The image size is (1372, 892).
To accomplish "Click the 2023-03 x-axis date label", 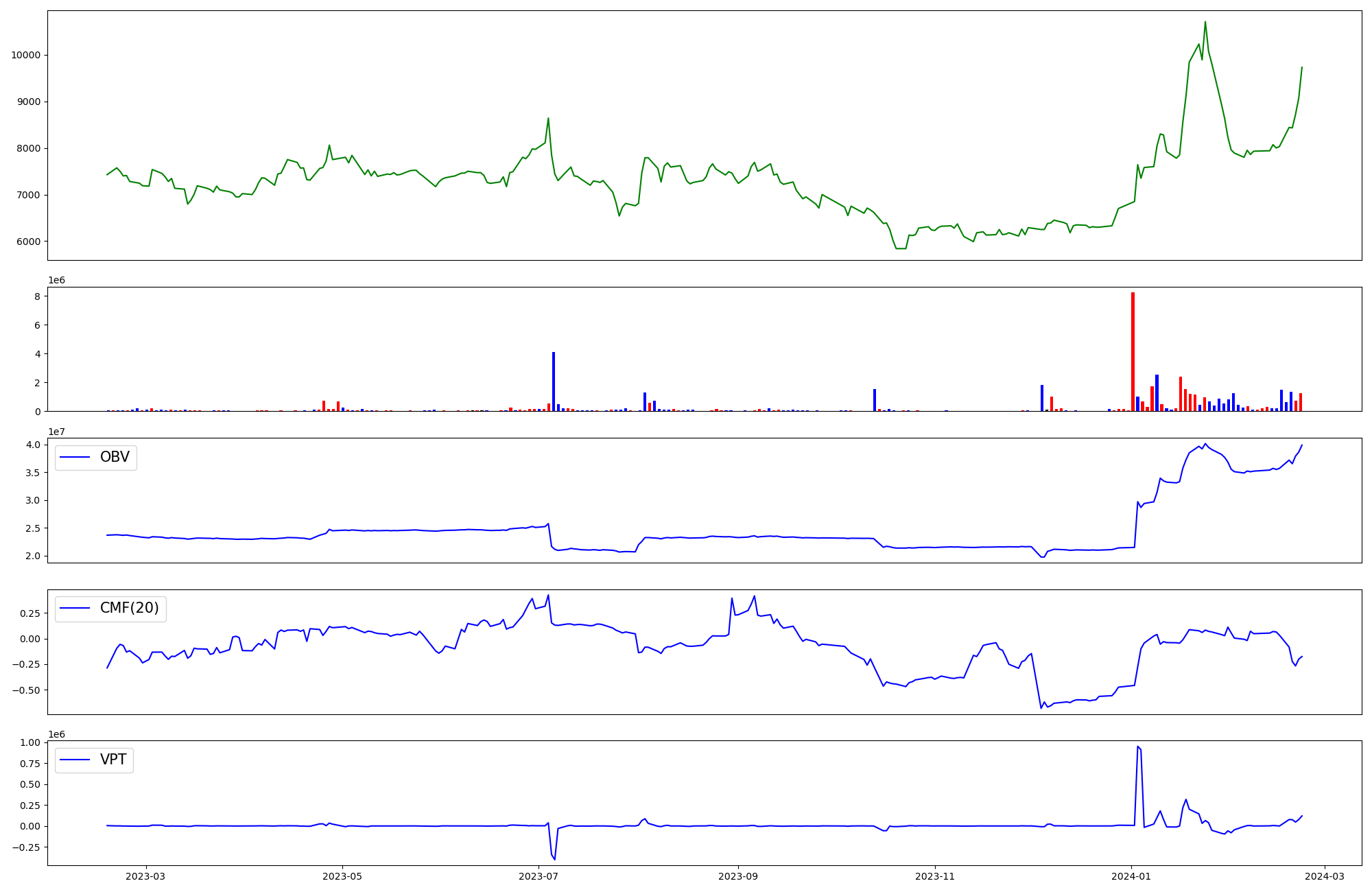I will pos(146,876).
